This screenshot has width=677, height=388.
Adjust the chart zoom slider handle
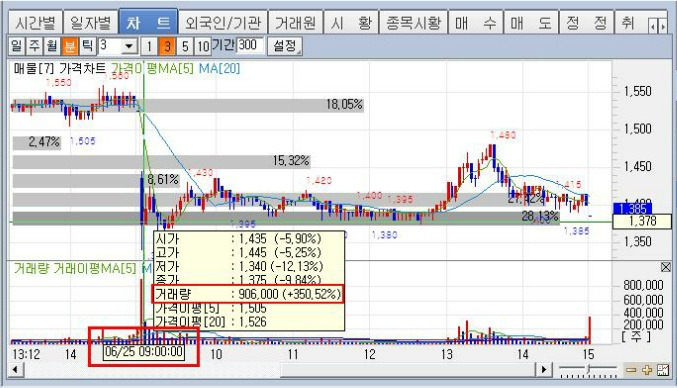pyautogui.click(x=588, y=369)
